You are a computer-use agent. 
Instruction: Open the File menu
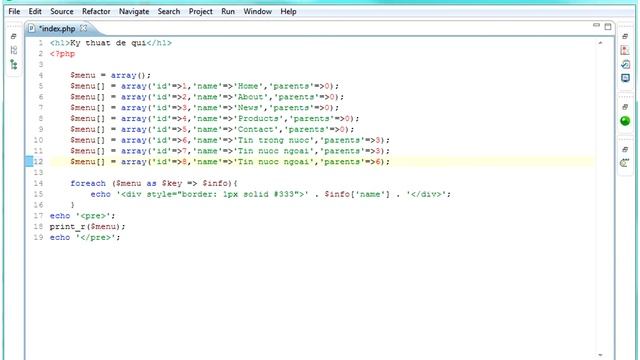point(14,11)
